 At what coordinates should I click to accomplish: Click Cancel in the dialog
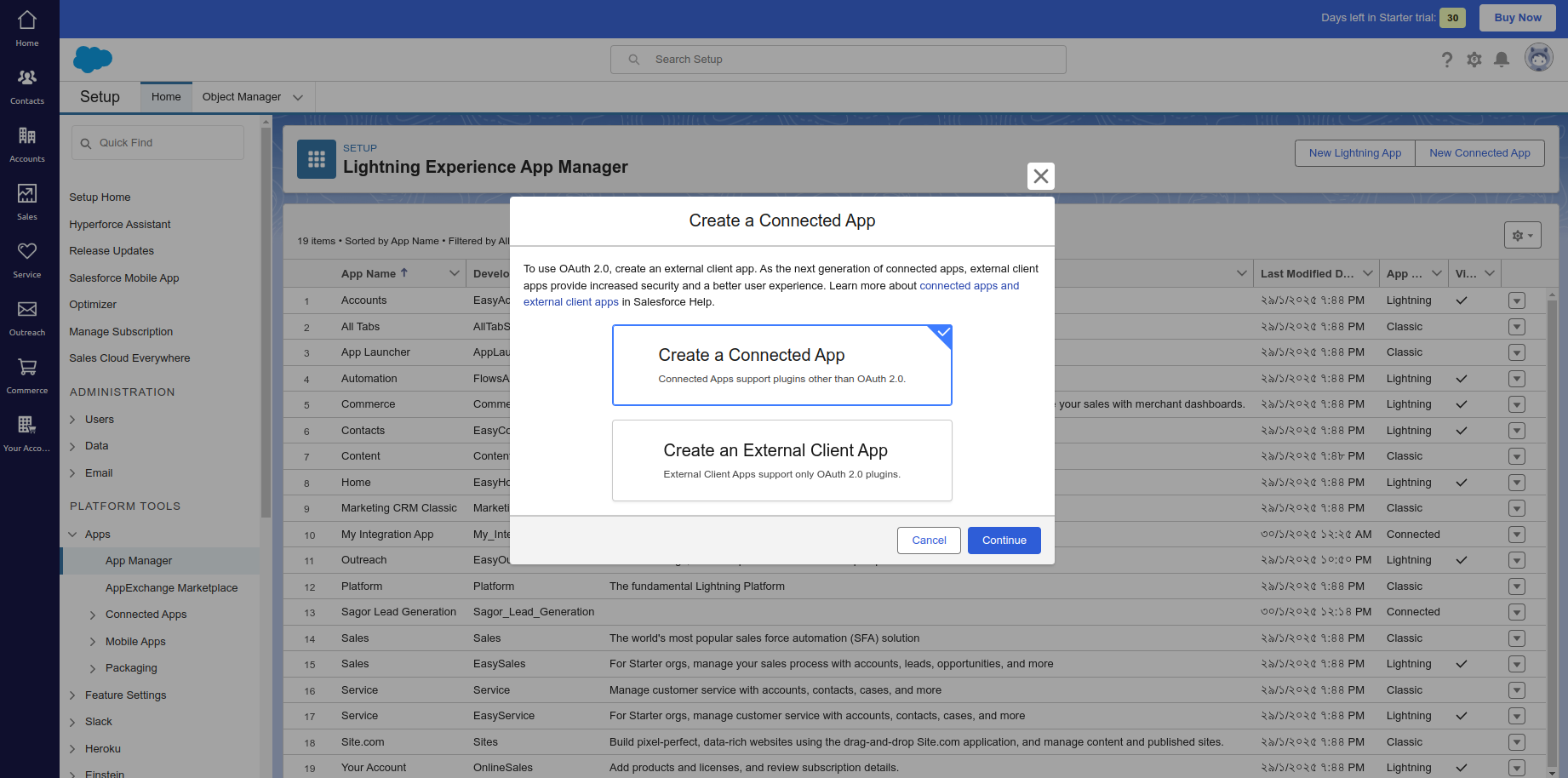929,541
